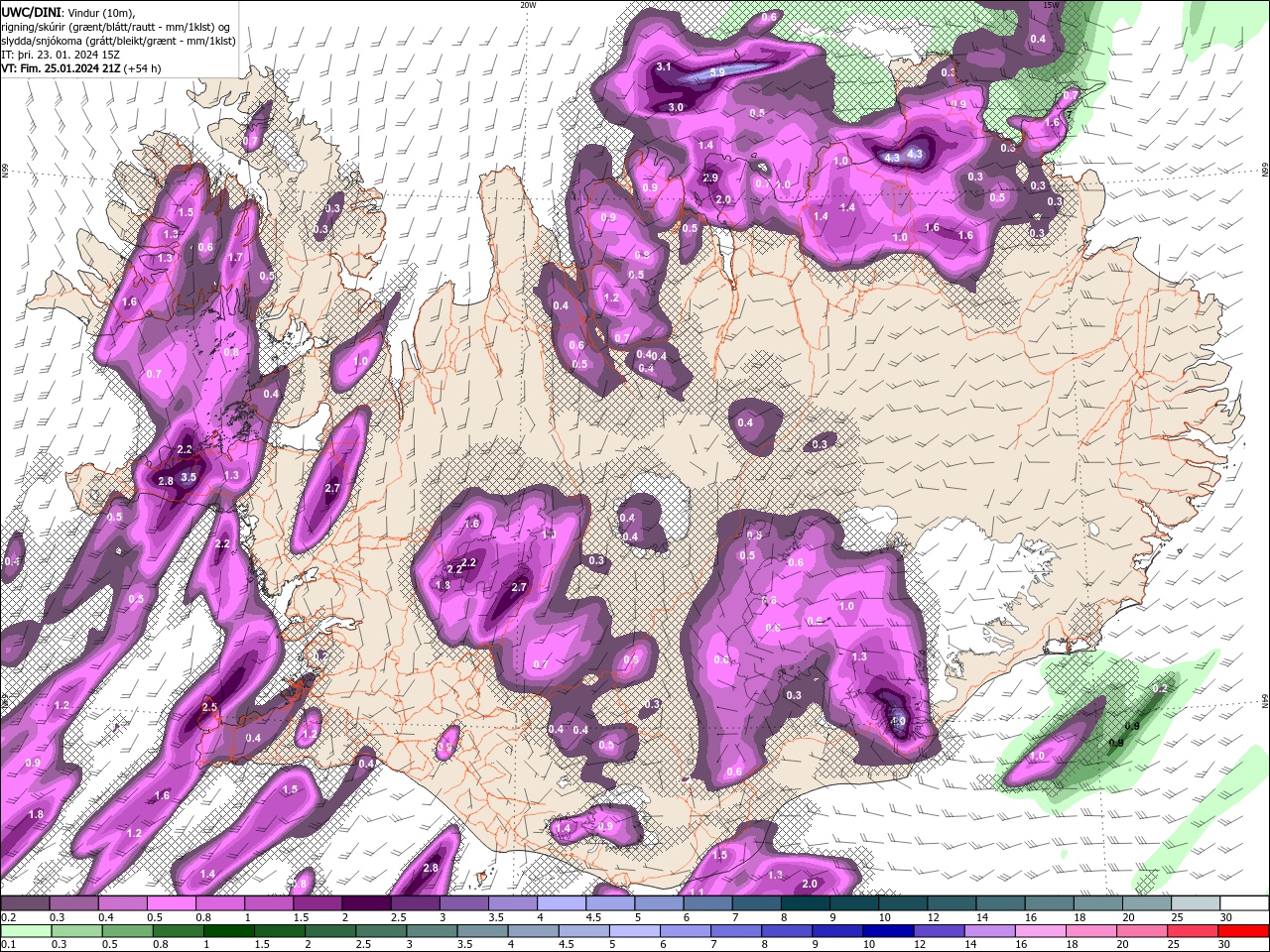Select the '3.1' snowfall value on the map

(665, 66)
